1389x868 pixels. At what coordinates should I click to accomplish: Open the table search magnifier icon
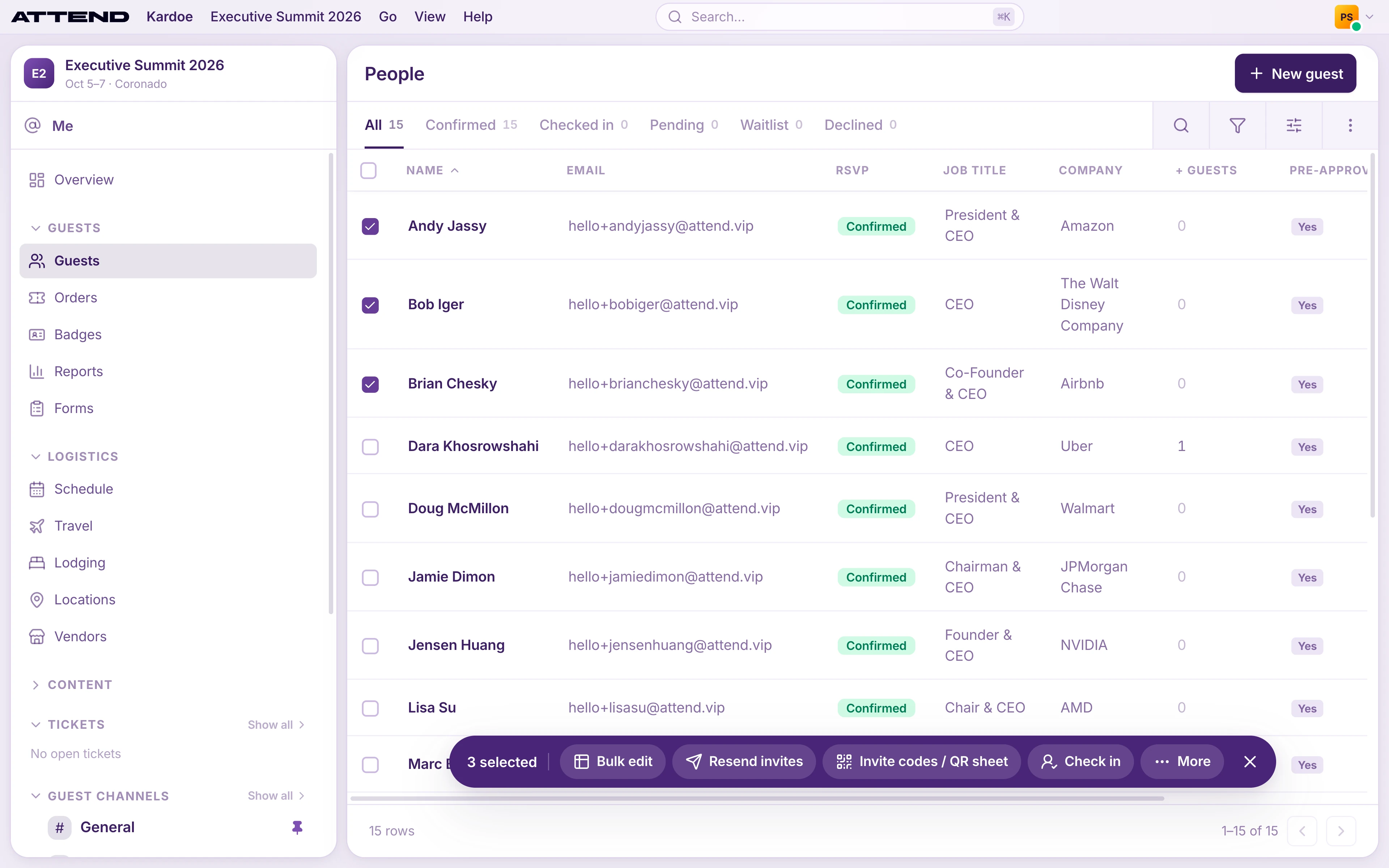tap(1181, 125)
